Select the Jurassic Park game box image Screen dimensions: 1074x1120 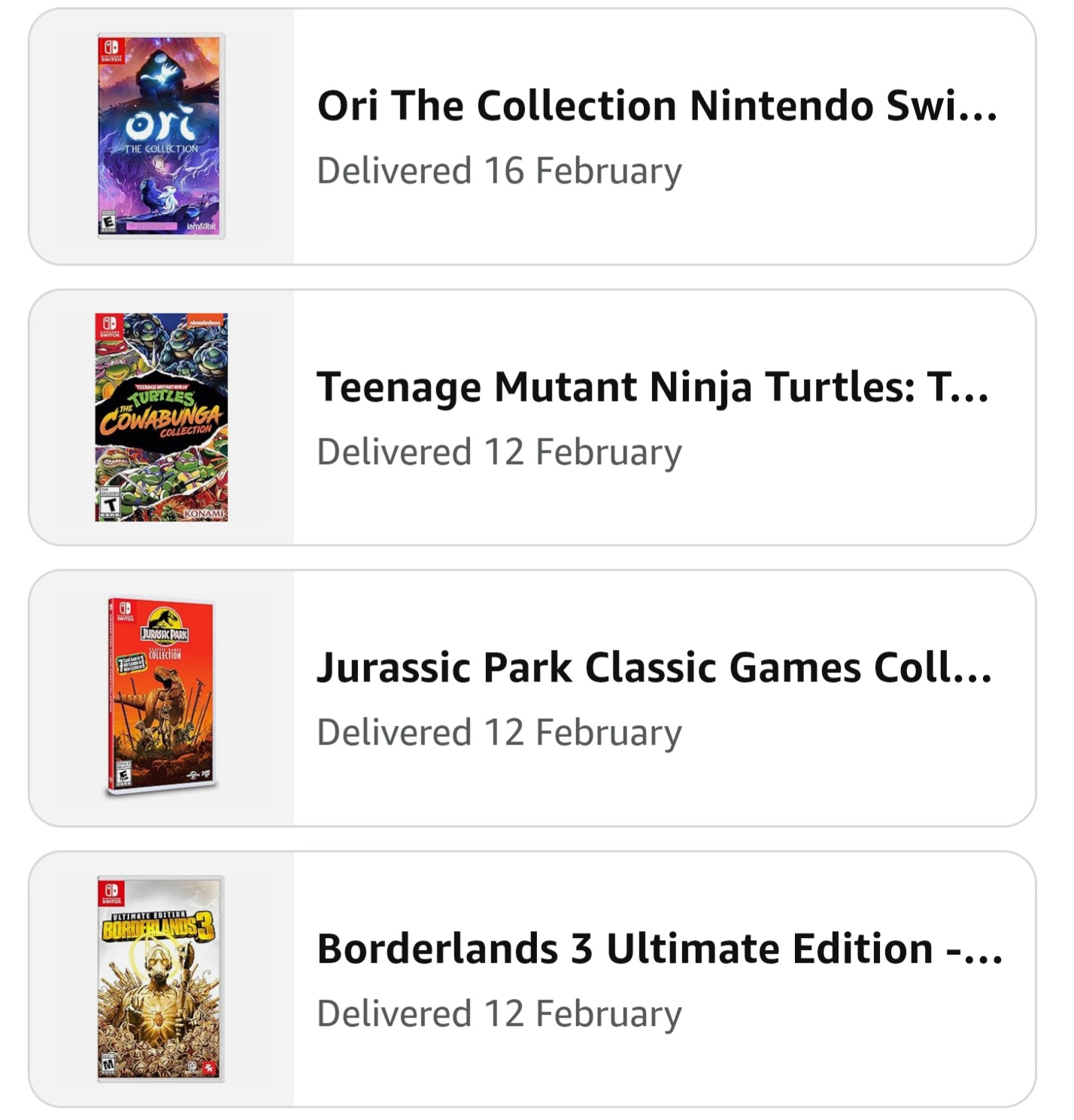[x=161, y=697]
